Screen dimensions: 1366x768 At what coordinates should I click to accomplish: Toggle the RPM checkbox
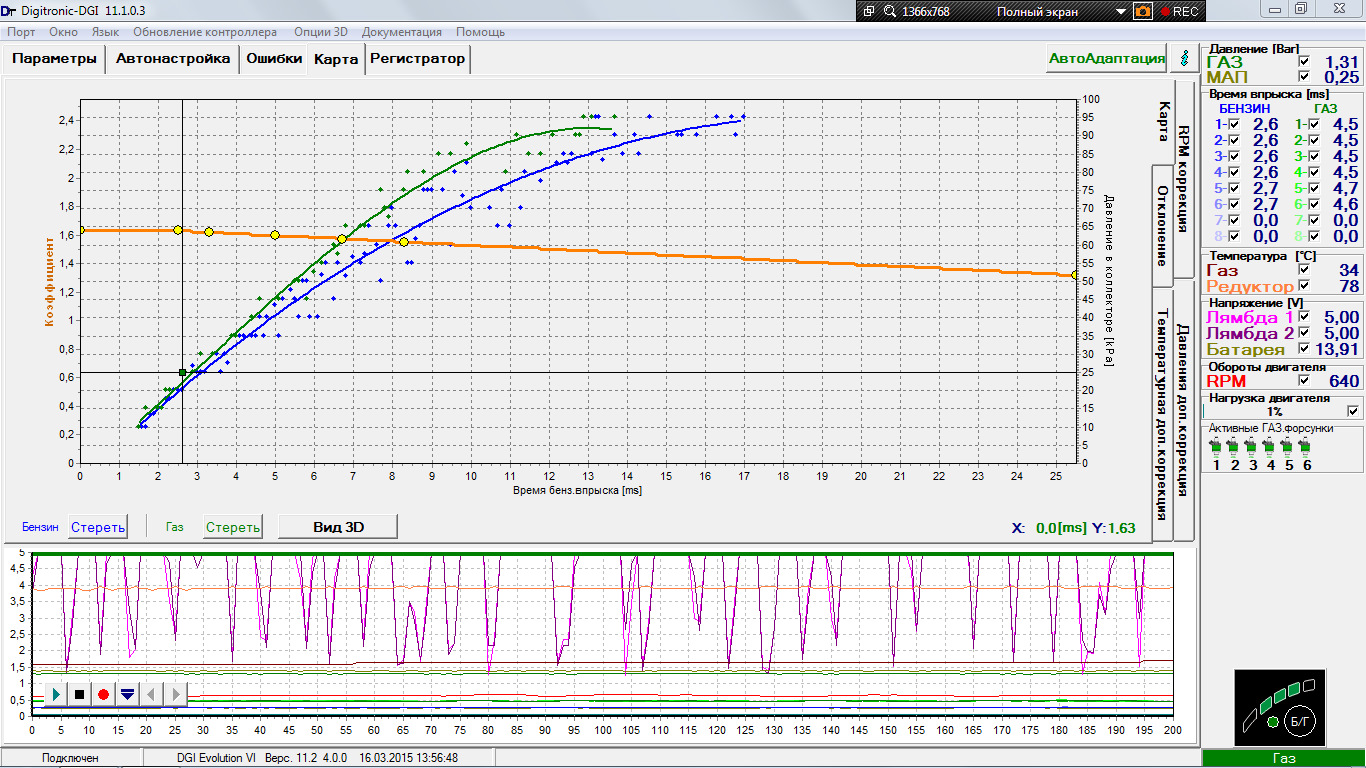click(1303, 381)
